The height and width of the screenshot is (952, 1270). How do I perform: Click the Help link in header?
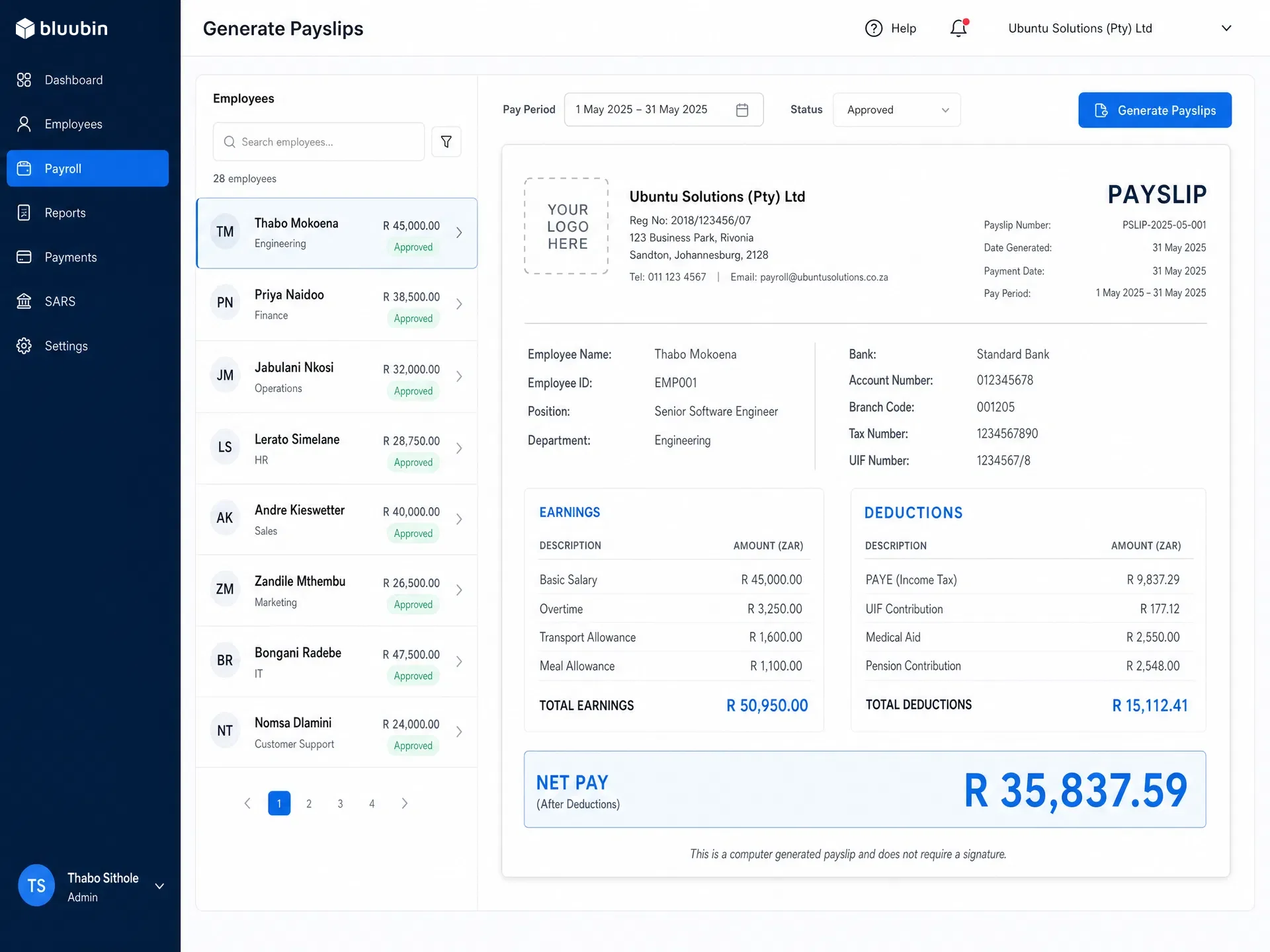[x=890, y=28]
